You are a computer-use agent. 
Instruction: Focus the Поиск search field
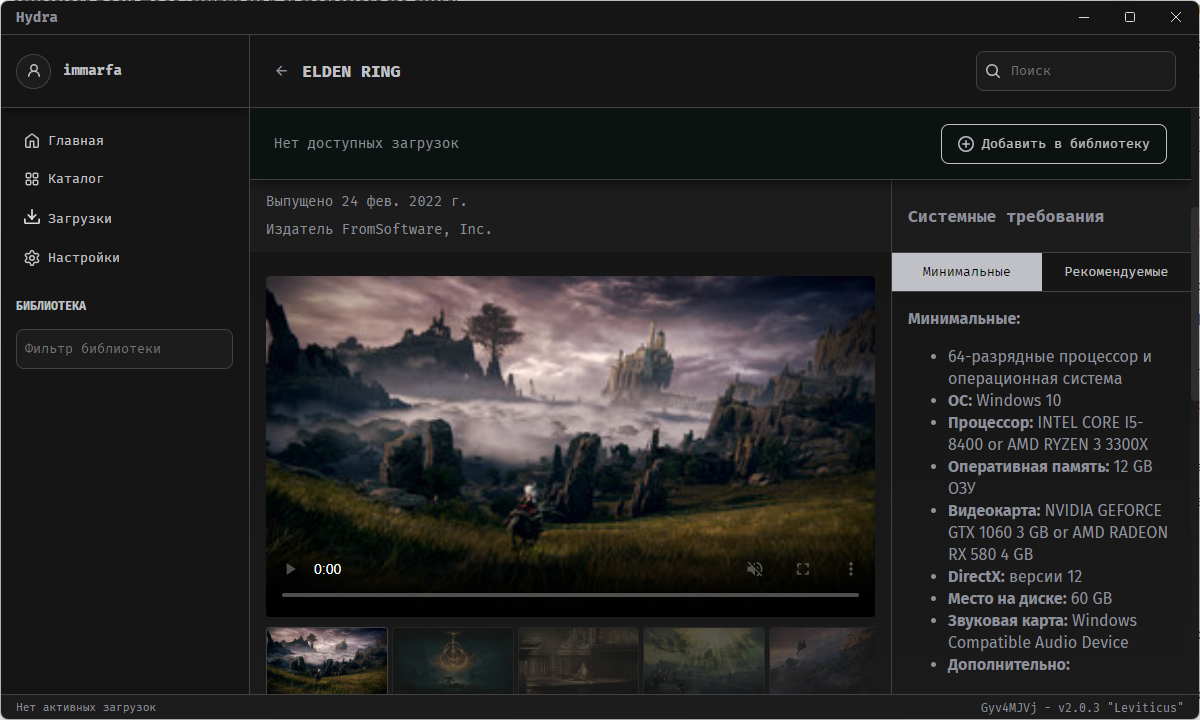click(1076, 71)
